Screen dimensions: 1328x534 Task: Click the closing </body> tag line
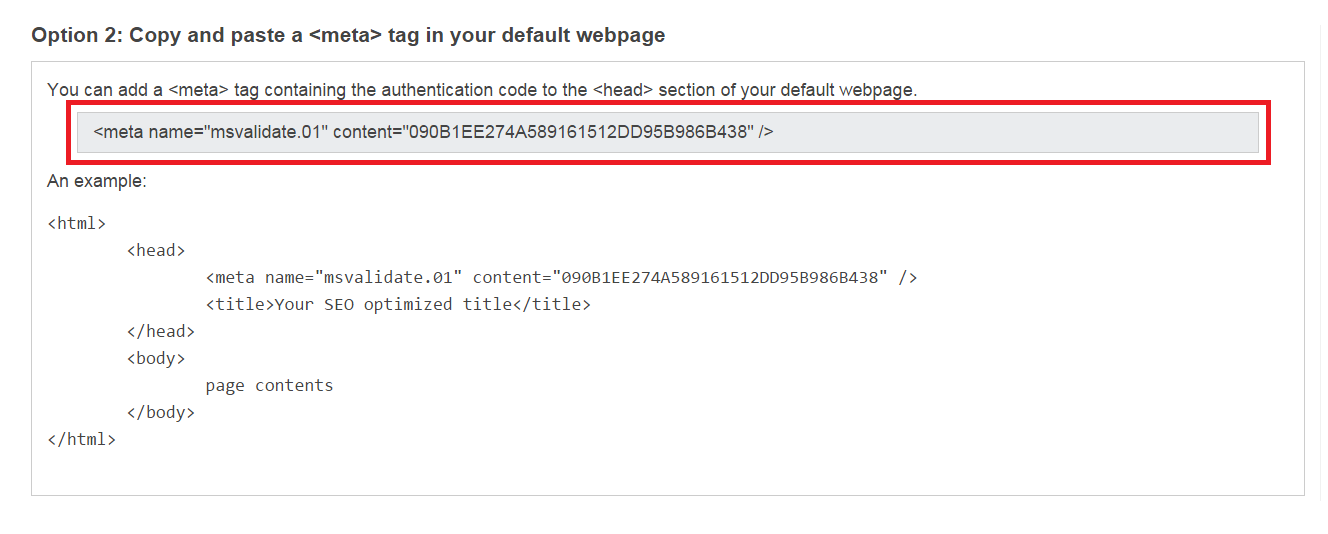click(x=161, y=412)
